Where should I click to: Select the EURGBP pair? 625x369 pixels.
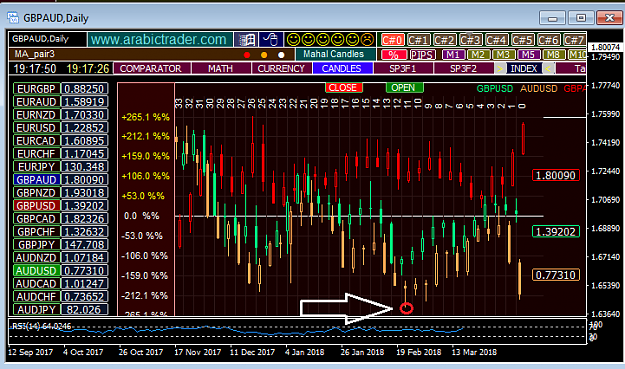point(37,89)
